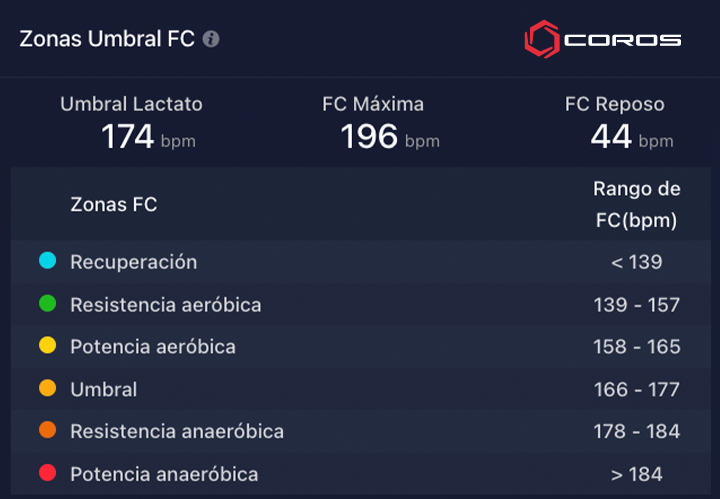Select the Recuperación zone row label
Image resolution: width=720 pixels, height=499 pixels.
[x=134, y=262]
